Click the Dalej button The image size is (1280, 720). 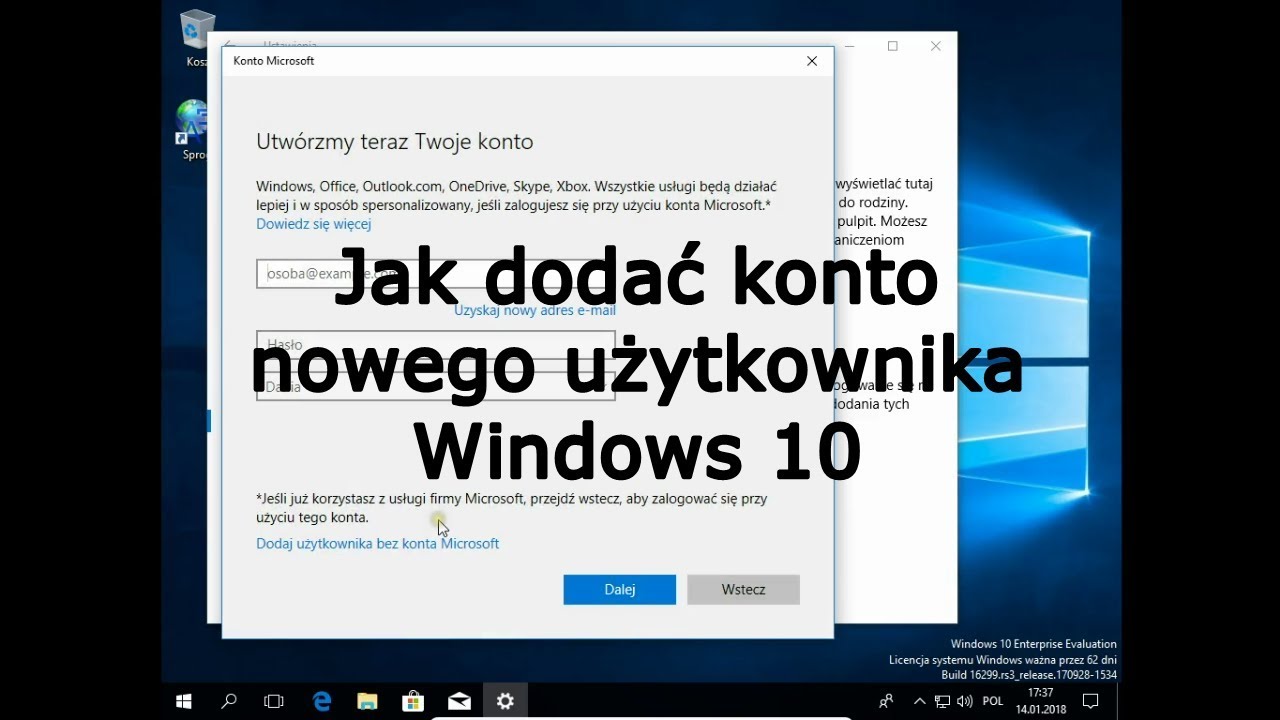[x=620, y=589]
